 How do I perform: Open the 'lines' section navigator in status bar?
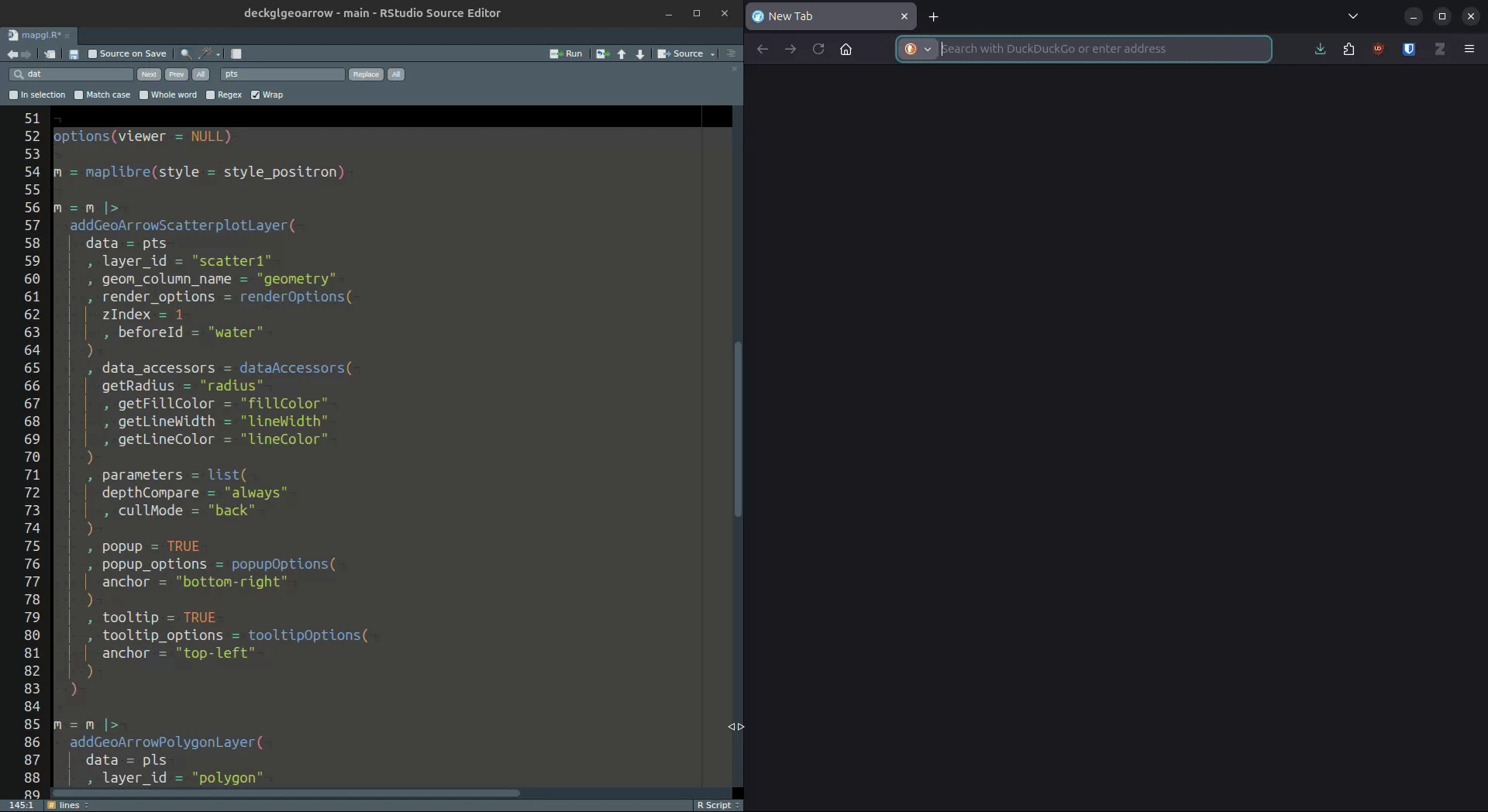point(68,805)
